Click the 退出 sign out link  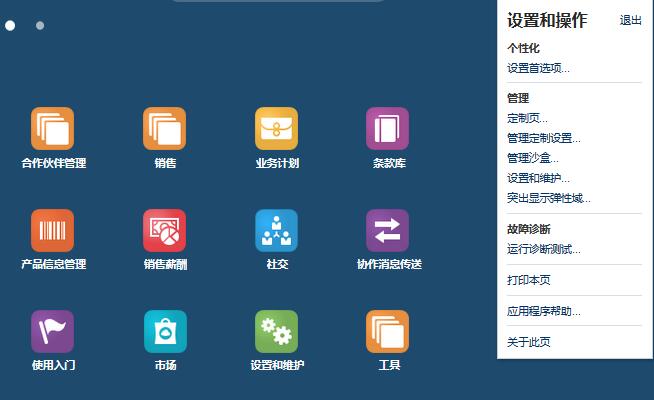click(x=630, y=20)
